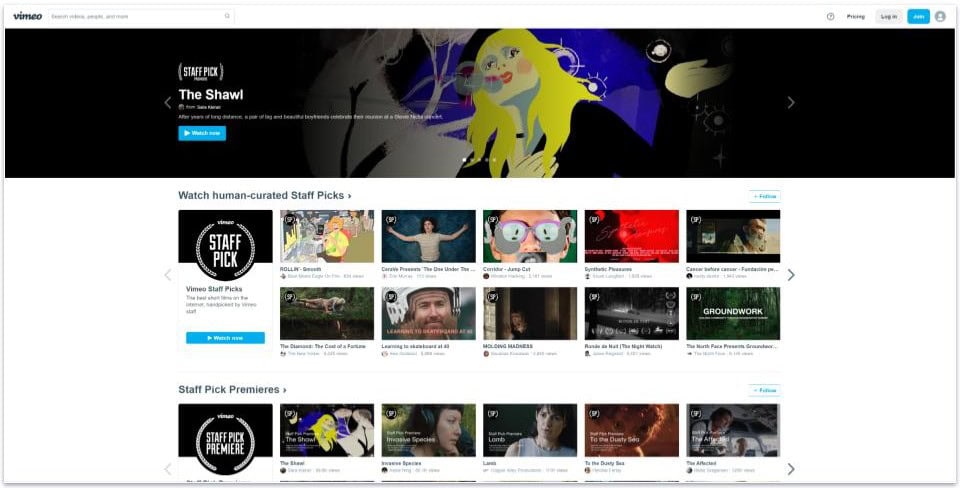Click uploader avatar under MOLOING MADNESS
This screenshot has height=488, width=960.
click(486, 353)
